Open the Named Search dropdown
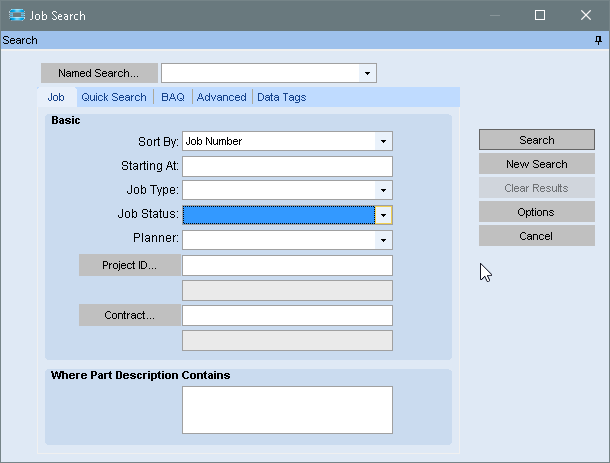Screen dimensions: 610x463 pos(367,73)
